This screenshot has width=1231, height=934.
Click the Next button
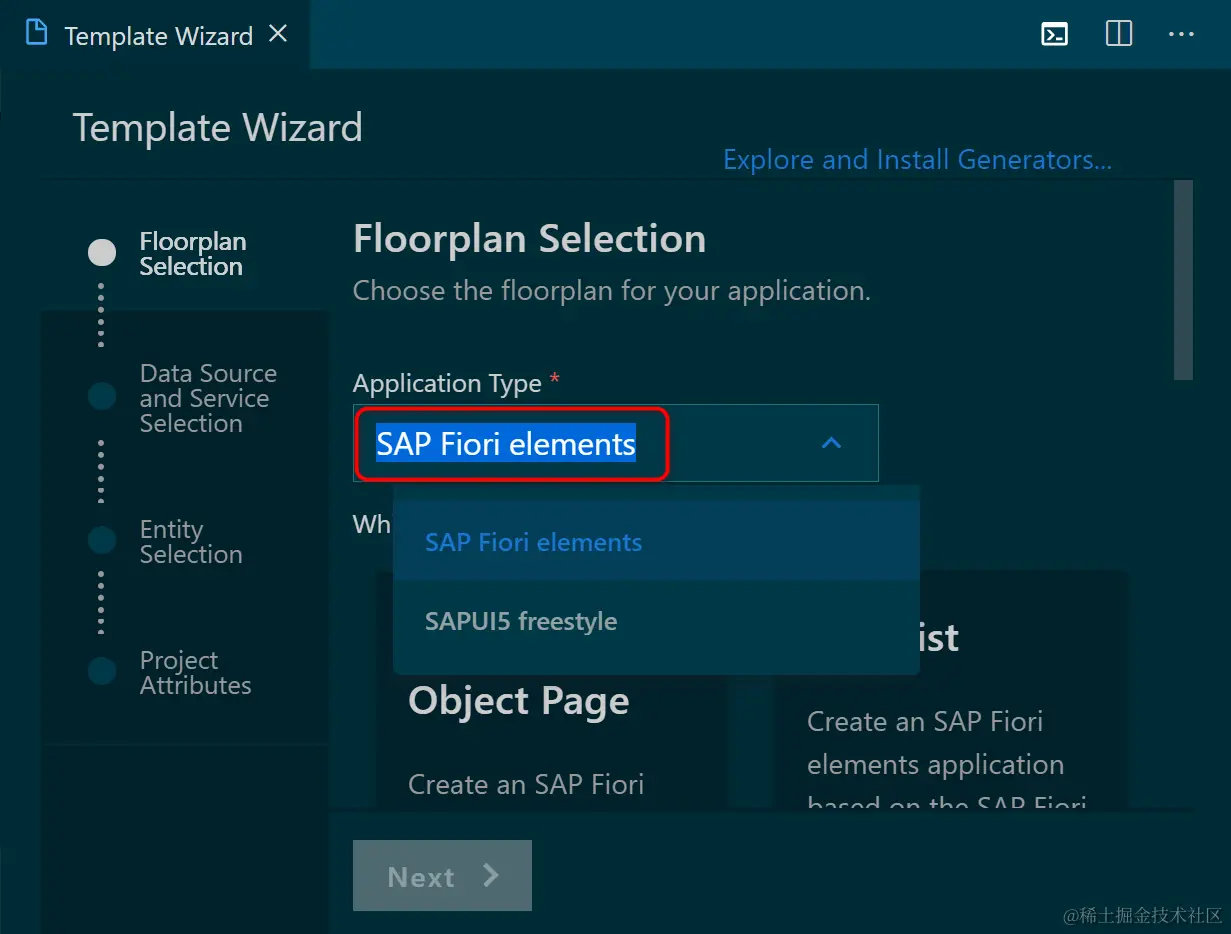(x=442, y=876)
